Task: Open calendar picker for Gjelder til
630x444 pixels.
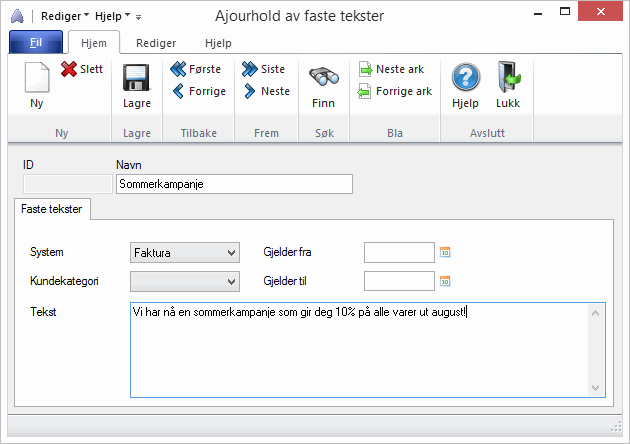Action: point(446,281)
